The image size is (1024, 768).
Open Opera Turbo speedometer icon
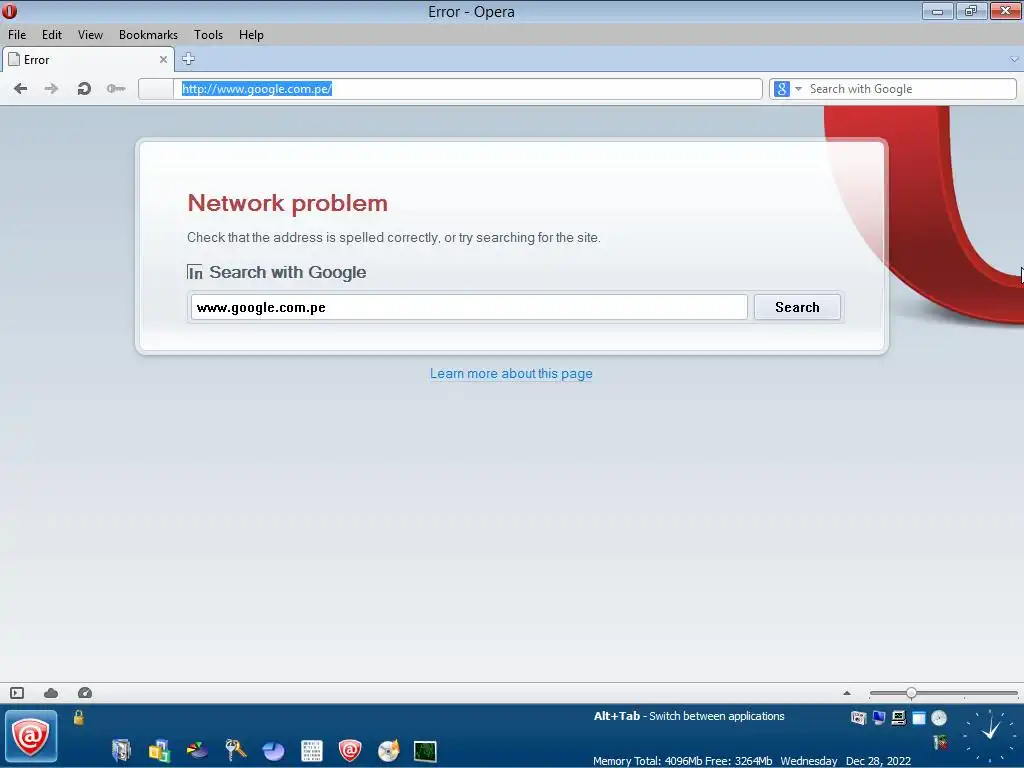[85, 693]
